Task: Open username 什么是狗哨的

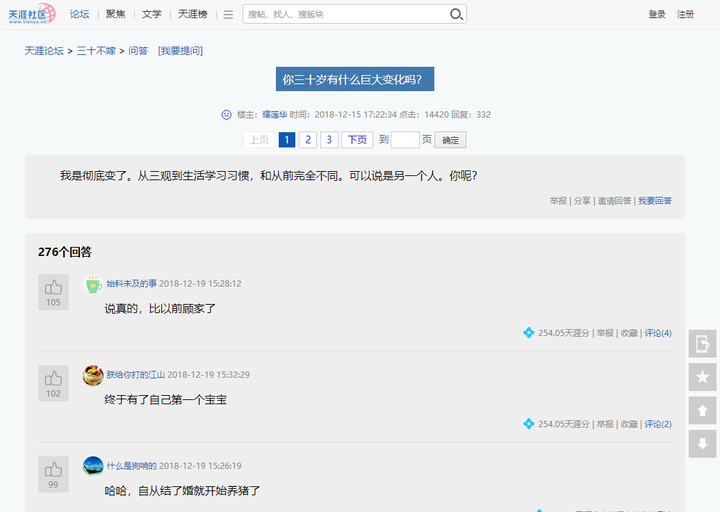Action: tap(132, 466)
